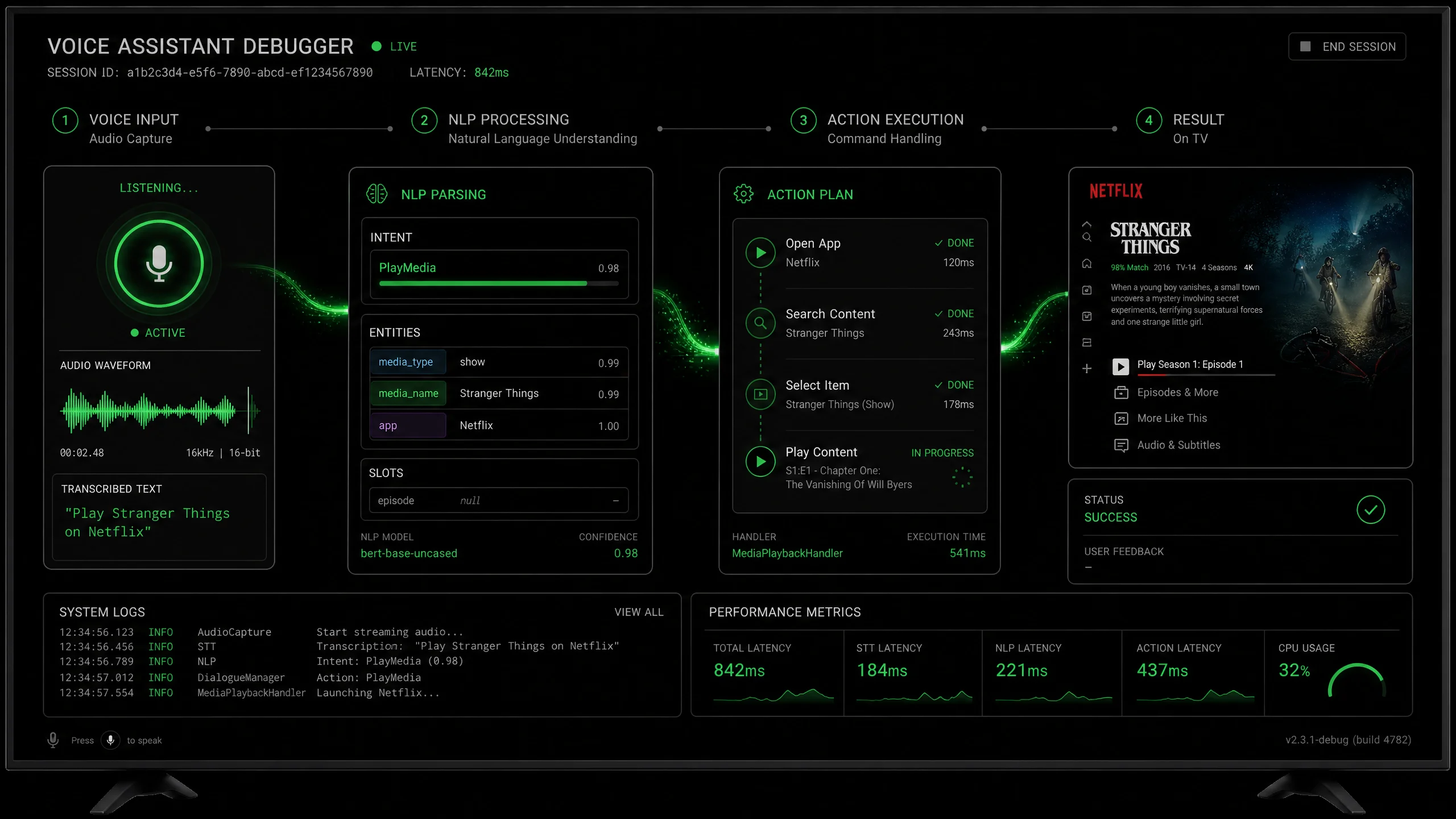Select the step 4 circle for Result
1456x819 pixels.
point(1149,121)
